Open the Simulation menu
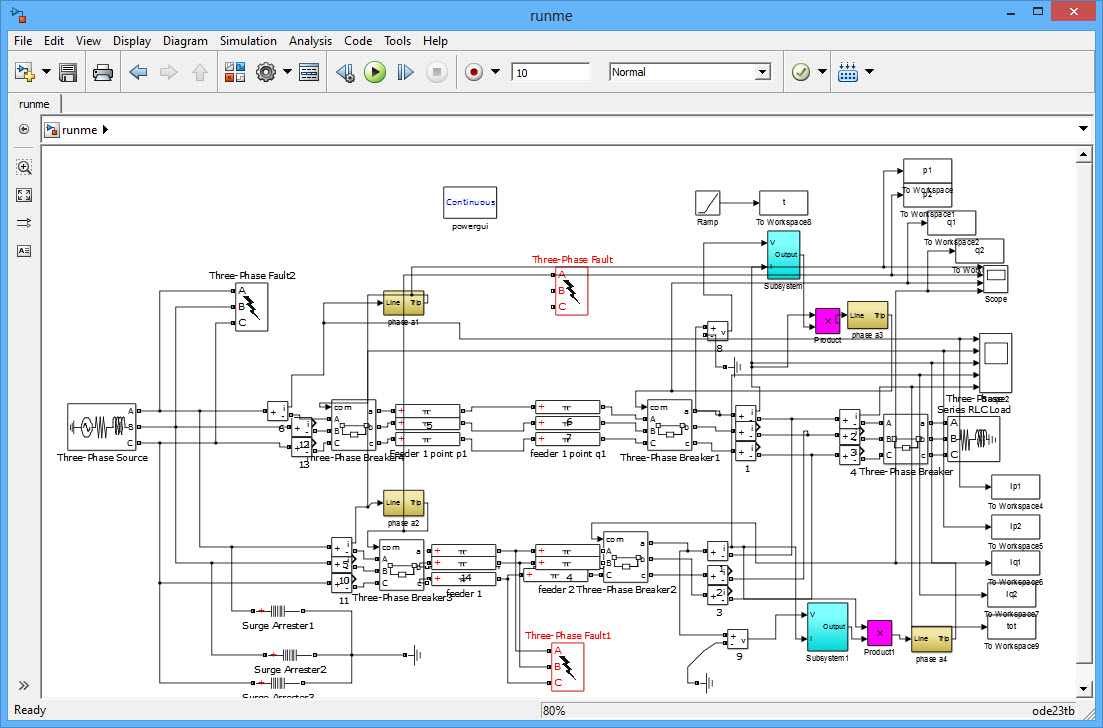Screen dimensions: 1103x728 pyautogui.click(x=248, y=41)
